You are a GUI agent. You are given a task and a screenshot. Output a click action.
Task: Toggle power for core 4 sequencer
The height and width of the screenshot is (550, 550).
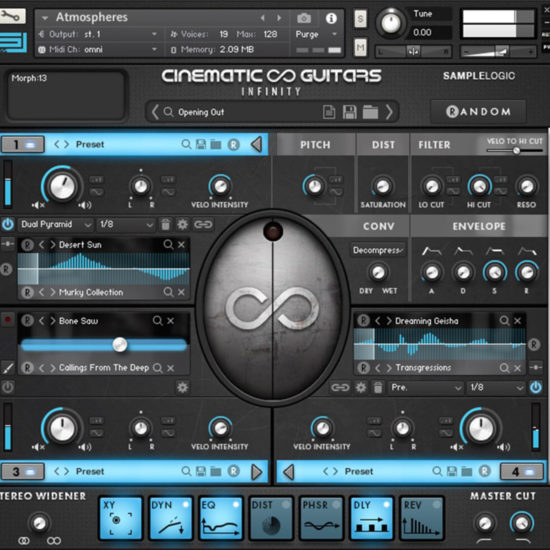[x=536, y=387]
